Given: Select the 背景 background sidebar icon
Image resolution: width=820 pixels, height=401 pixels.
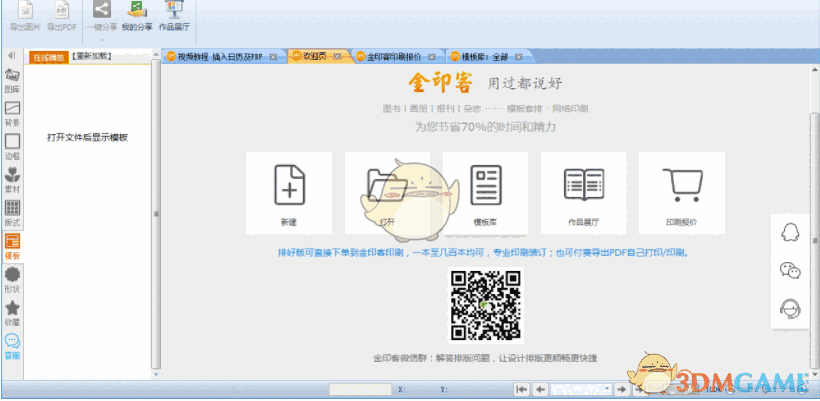Looking at the screenshot, I should click(13, 113).
